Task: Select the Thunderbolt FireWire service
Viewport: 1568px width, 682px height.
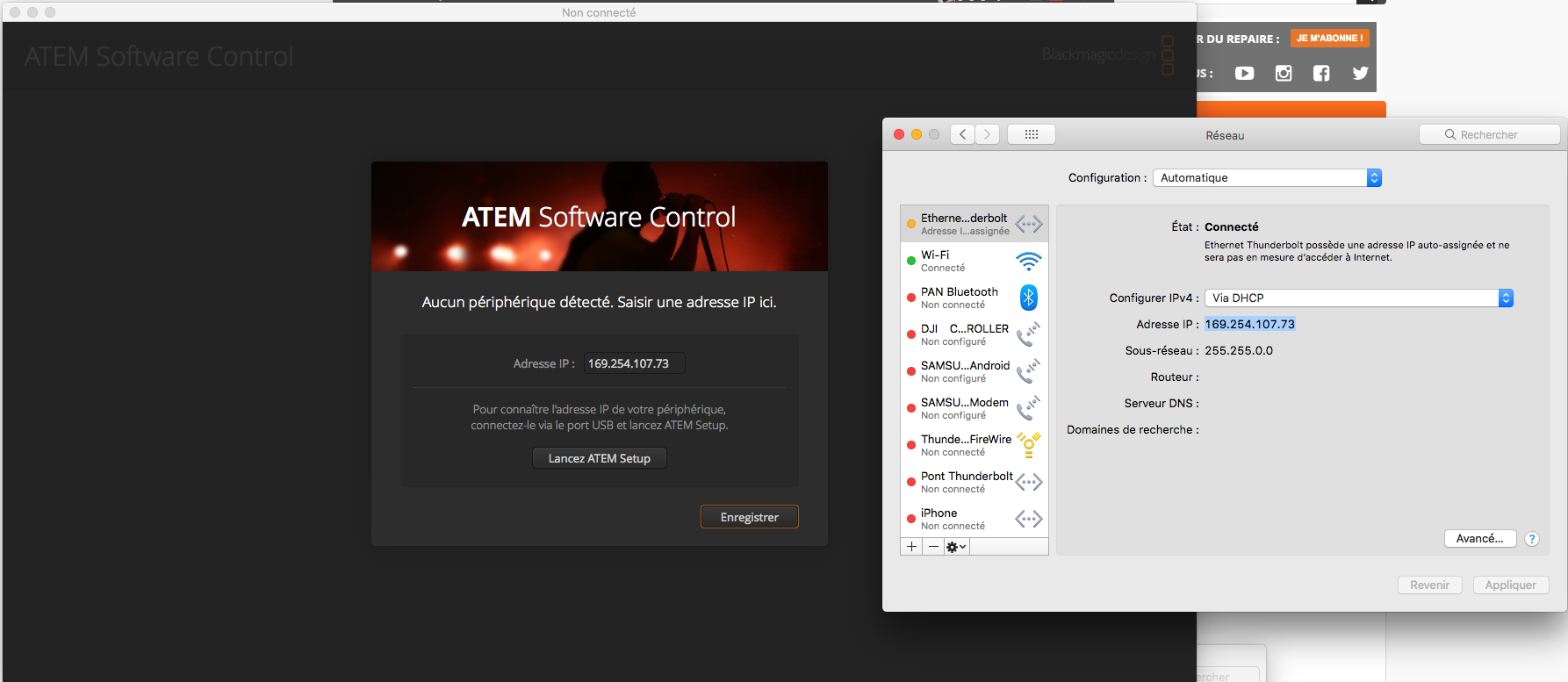Action: click(975, 445)
